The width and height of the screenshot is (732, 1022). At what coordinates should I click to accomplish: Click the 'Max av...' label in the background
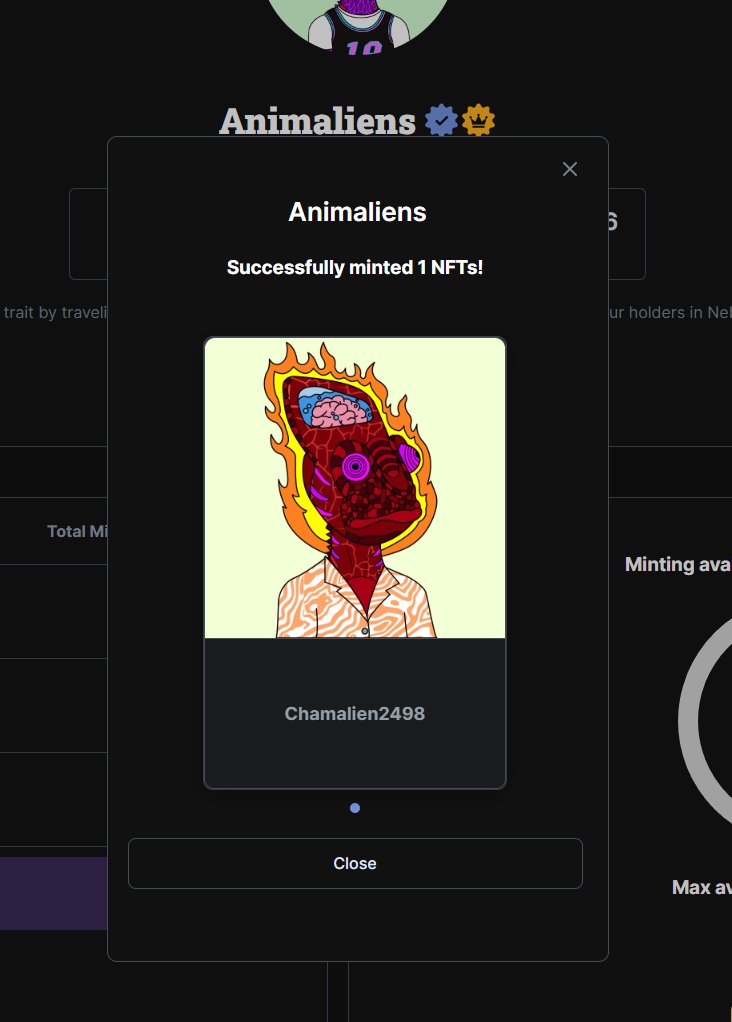(x=701, y=887)
